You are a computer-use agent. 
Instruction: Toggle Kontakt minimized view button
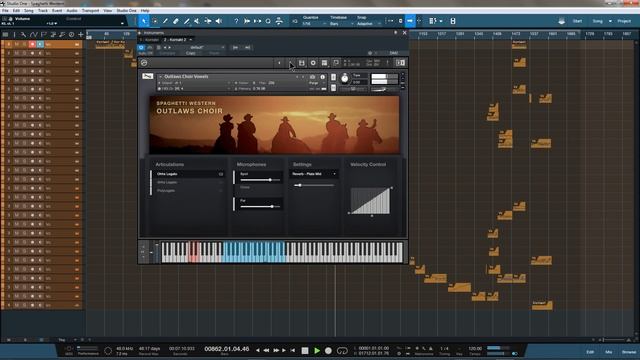pos(400,63)
